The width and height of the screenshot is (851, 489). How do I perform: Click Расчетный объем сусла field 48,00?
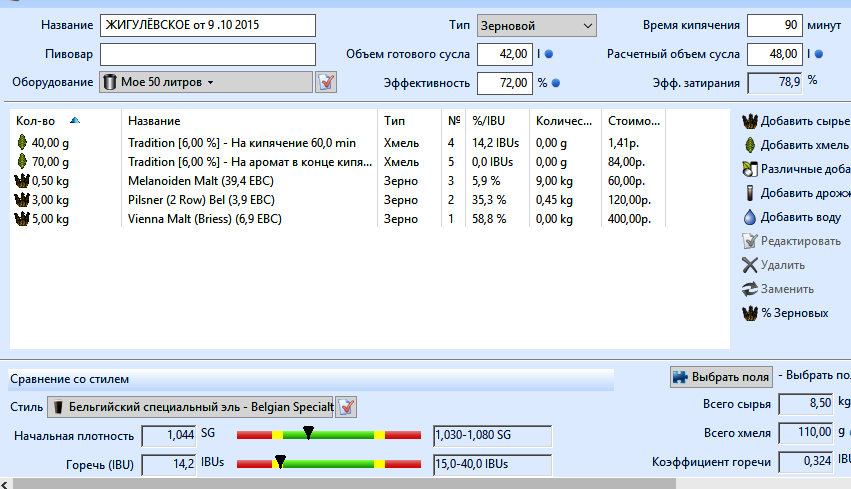pyautogui.click(x=774, y=54)
